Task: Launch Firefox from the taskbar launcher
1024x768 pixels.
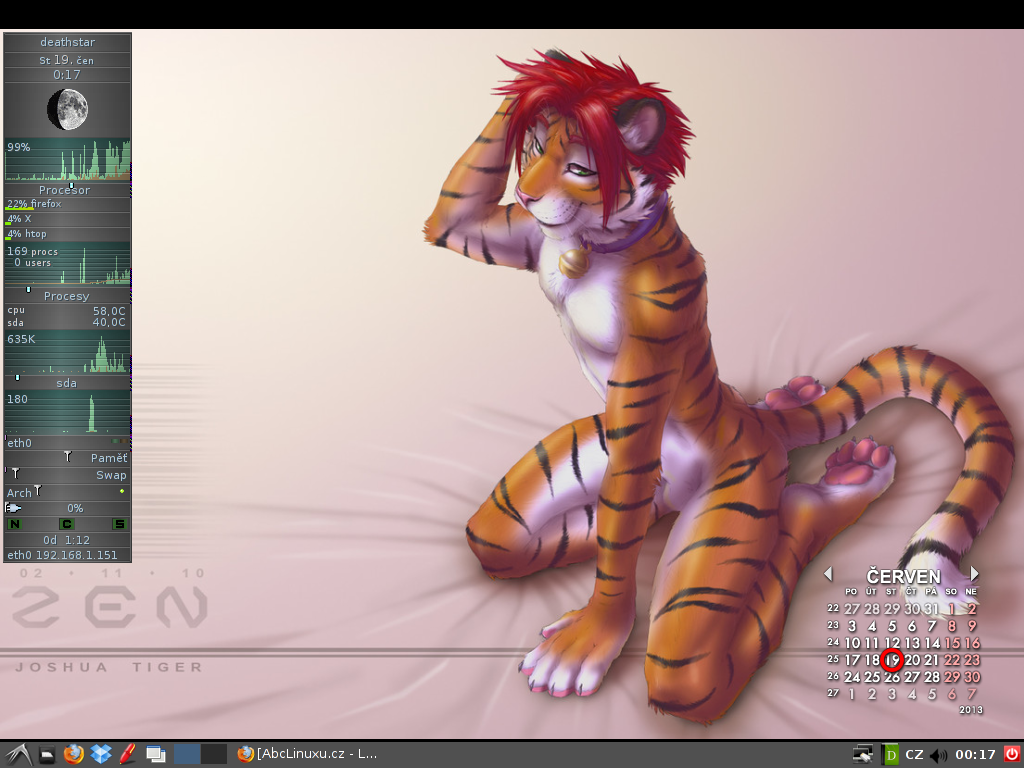Action: 74,754
